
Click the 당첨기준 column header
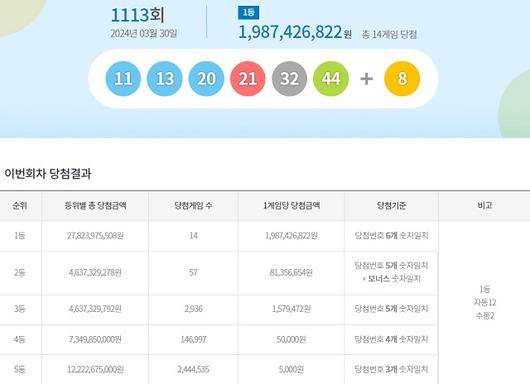point(391,206)
